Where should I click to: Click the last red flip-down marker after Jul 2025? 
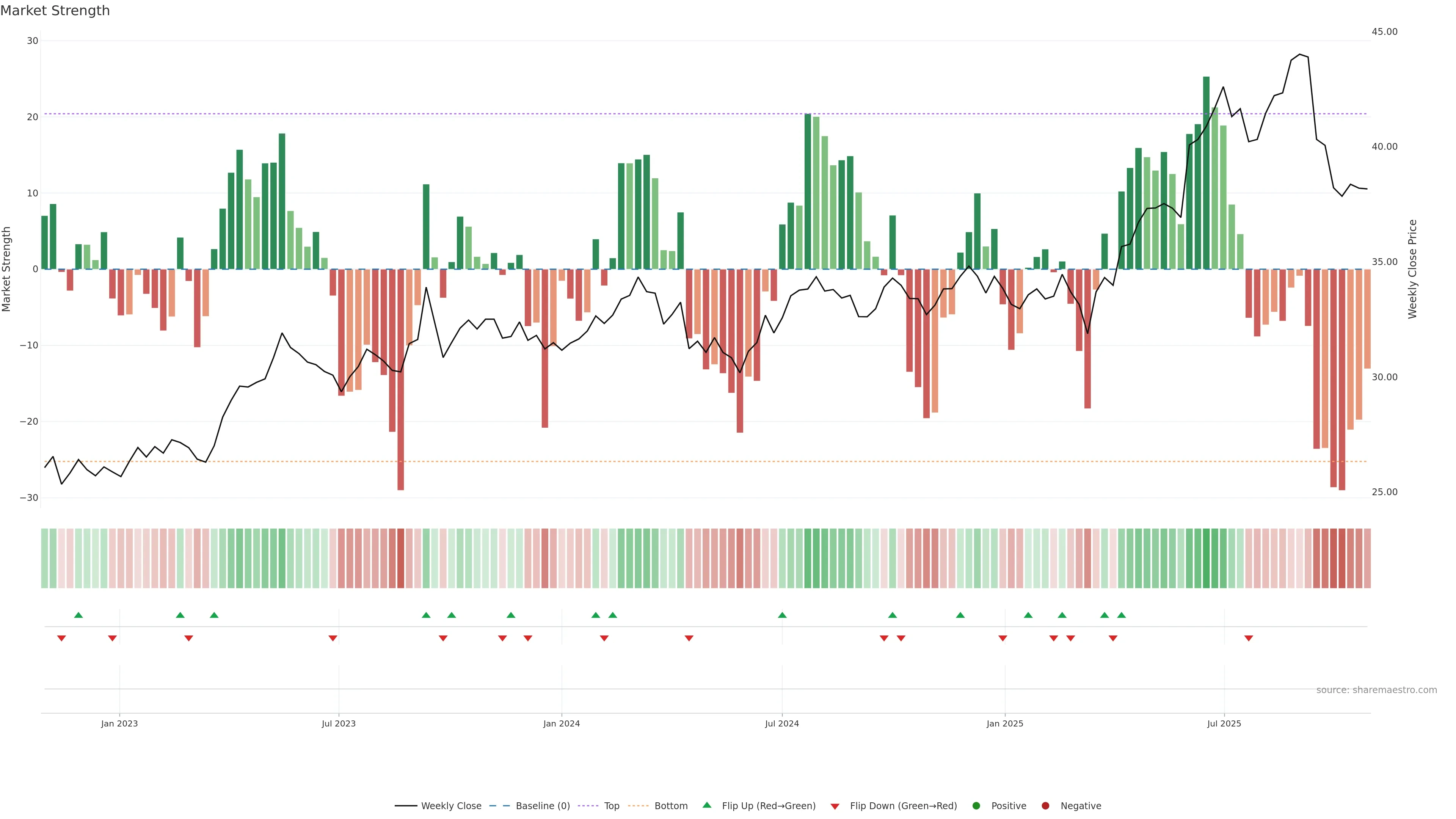click(1249, 638)
